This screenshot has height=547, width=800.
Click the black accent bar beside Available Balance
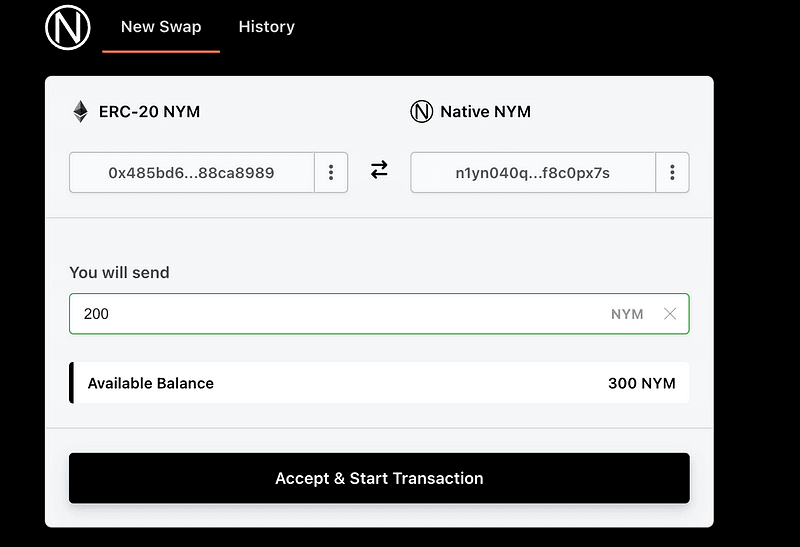click(x=71, y=383)
